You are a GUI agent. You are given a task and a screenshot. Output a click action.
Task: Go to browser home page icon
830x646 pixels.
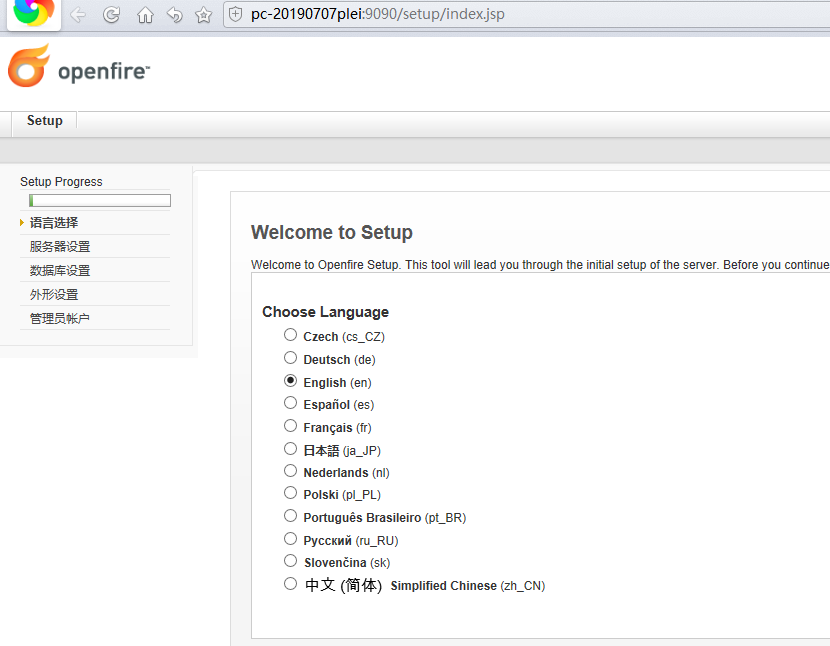[145, 15]
